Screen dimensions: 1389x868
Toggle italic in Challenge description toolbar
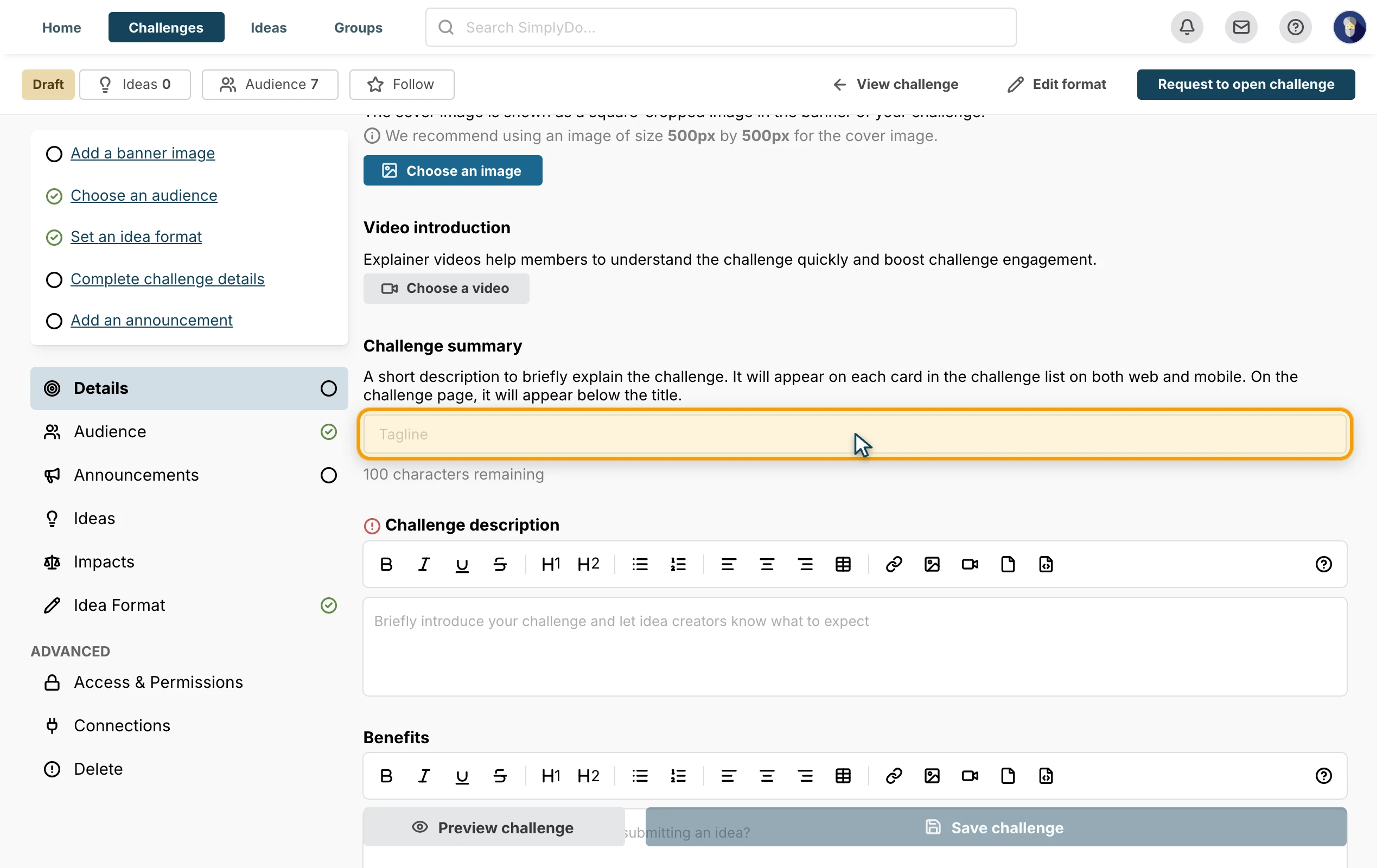pyautogui.click(x=424, y=564)
